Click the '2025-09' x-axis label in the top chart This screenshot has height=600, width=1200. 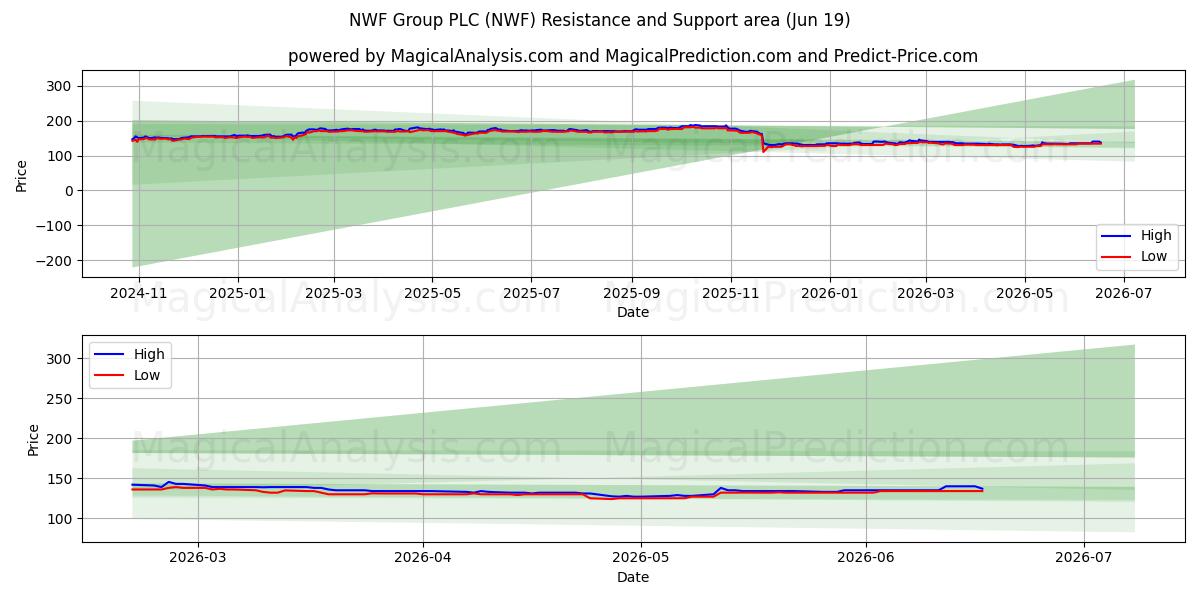click(631, 294)
